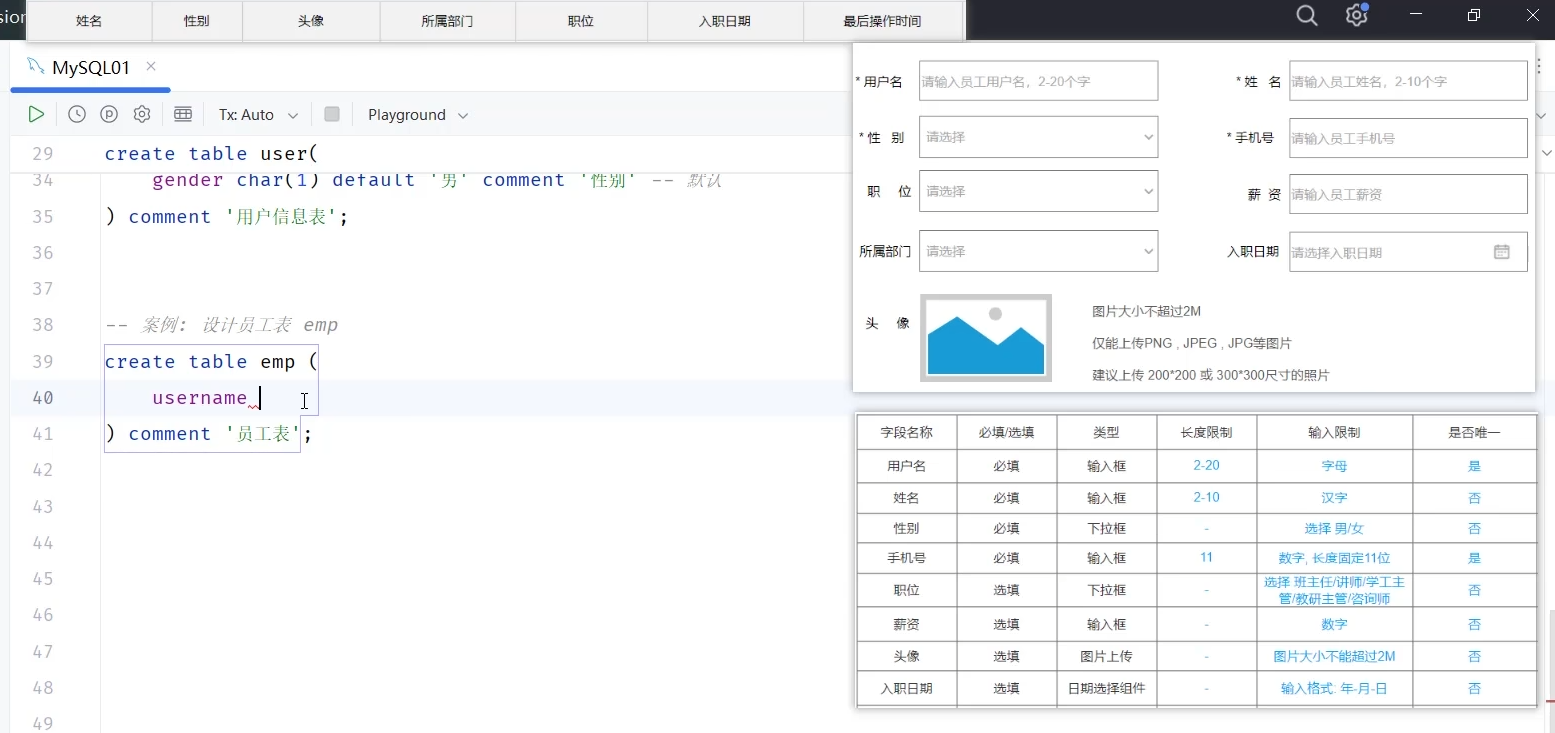Open the Tx: Auto transaction mode dropdown
Screen dimensions: 1555x733
[258, 115]
